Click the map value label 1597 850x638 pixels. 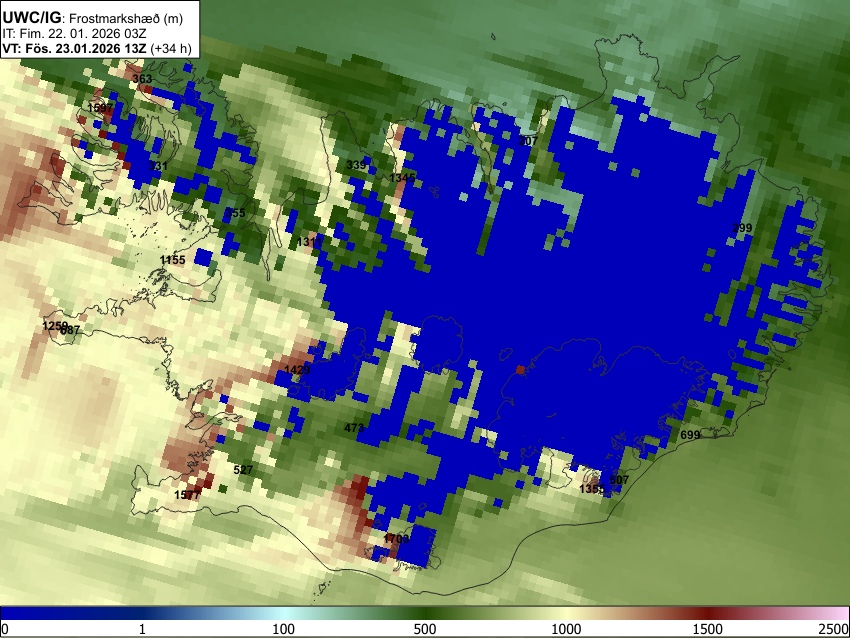100,108
